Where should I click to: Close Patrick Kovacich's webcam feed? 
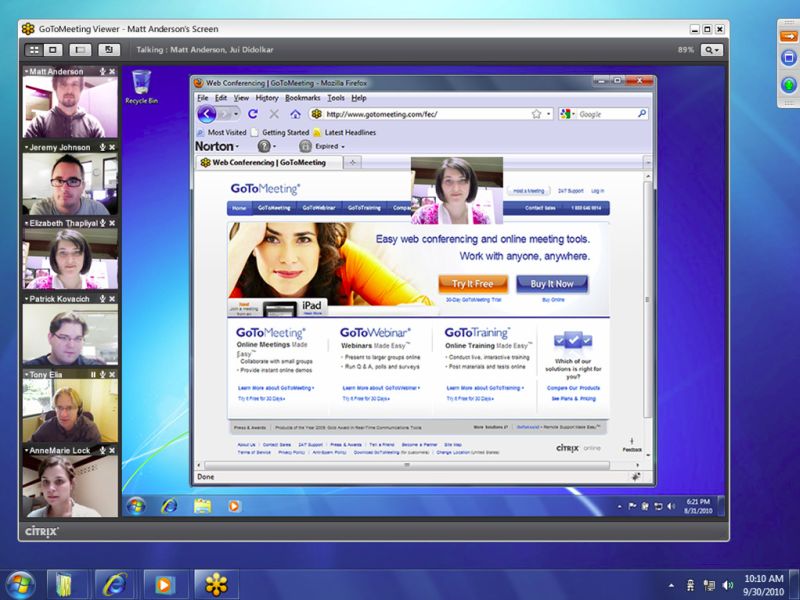tap(112, 299)
